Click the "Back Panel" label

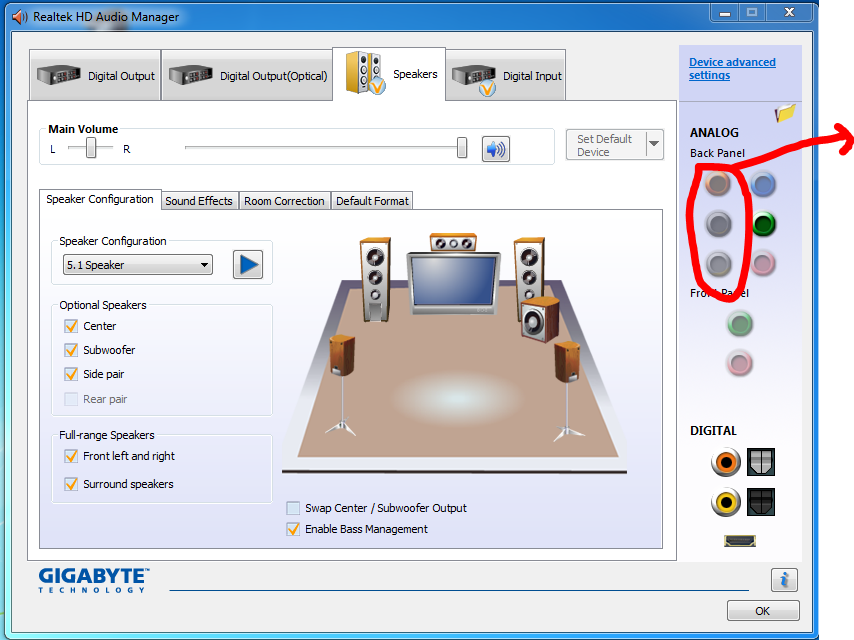pos(717,153)
